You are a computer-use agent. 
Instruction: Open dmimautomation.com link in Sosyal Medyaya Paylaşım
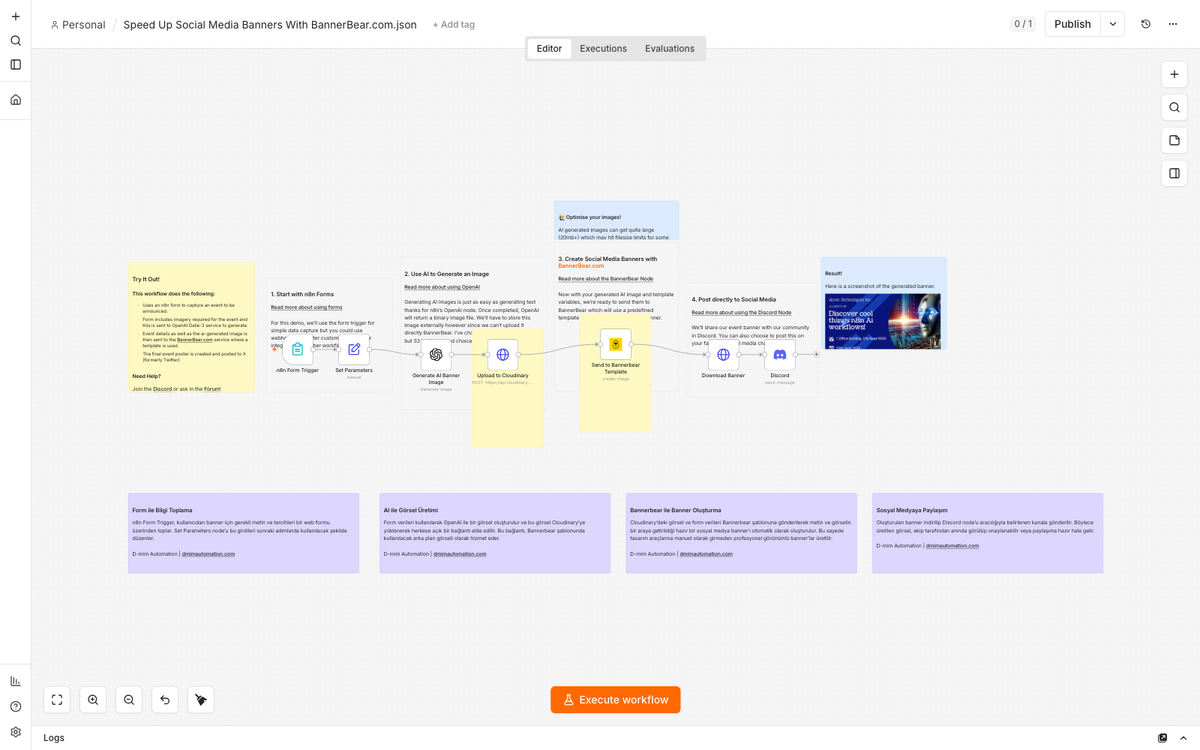(x=953, y=546)
